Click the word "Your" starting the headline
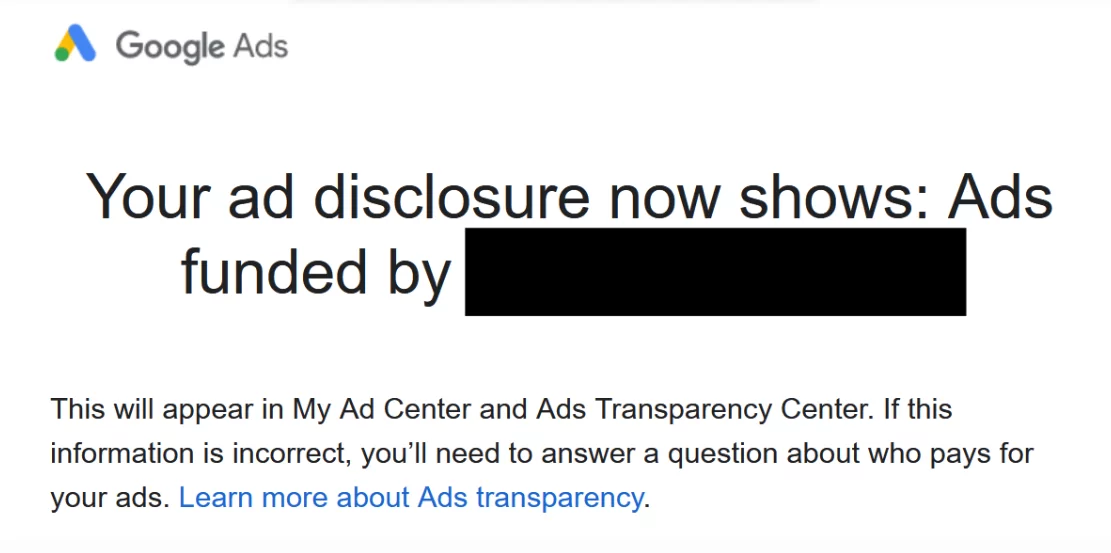Screen dimensions: 1111x553 click(x=150, y=196)
